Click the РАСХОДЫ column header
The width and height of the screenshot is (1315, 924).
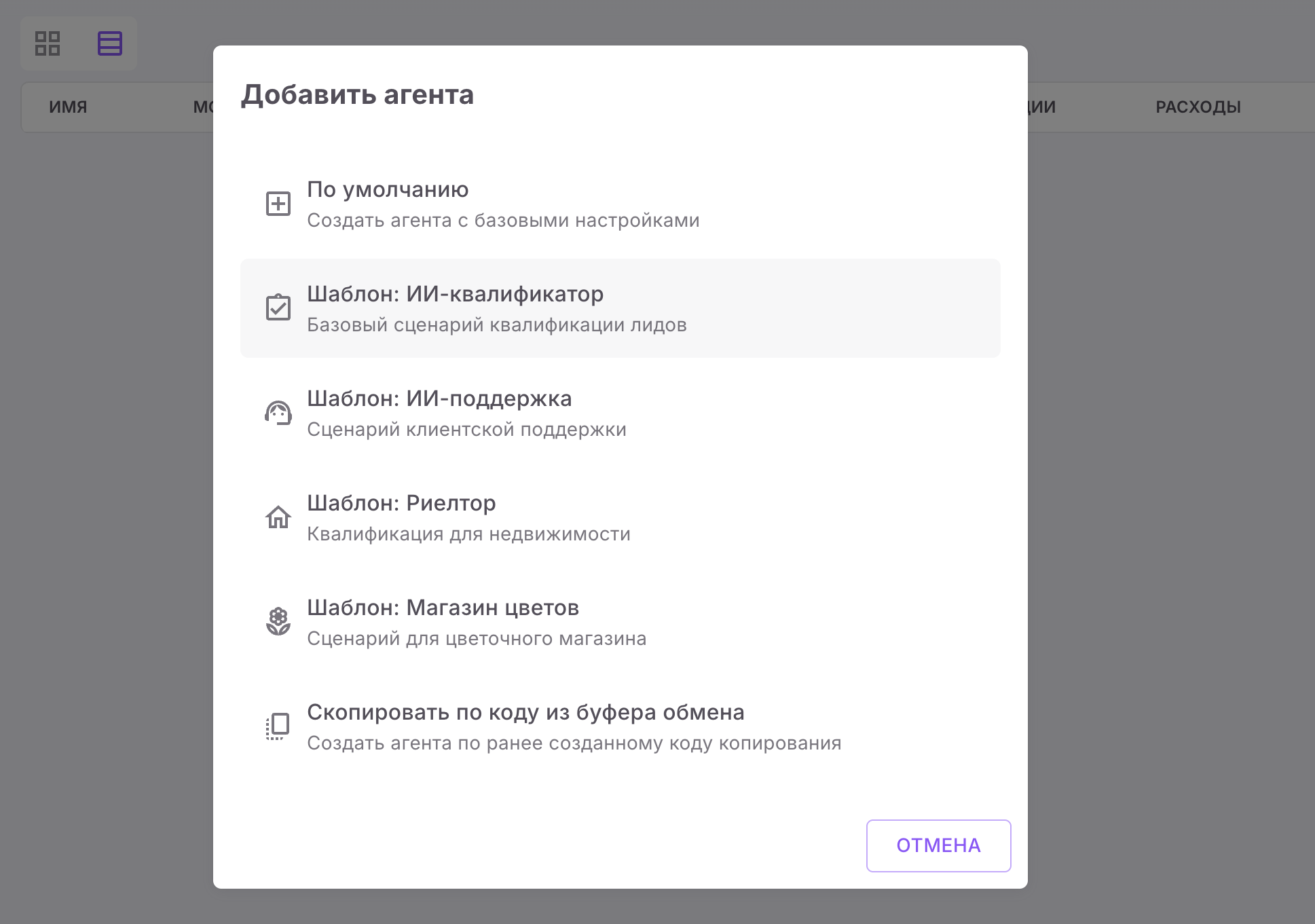(1198, 107)
